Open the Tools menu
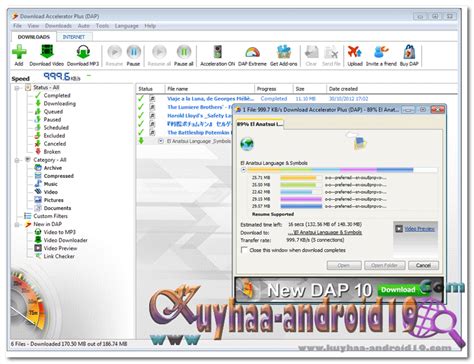The width and height of the screenshot is (474, 364). [102, 26]
